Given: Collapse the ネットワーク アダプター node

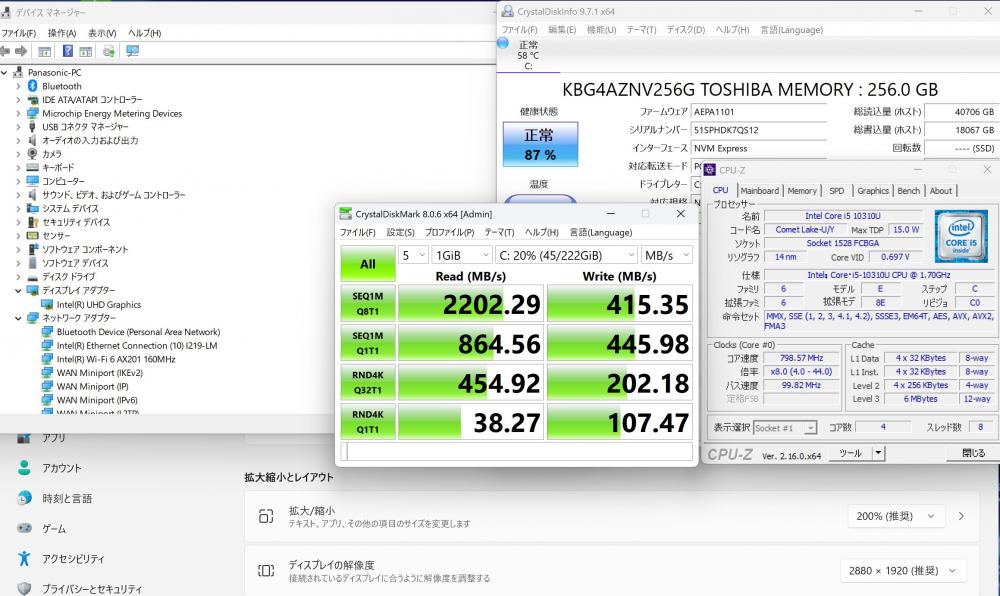Looking at the screenshot, I should pyautogui.click(x=18, y=318).
